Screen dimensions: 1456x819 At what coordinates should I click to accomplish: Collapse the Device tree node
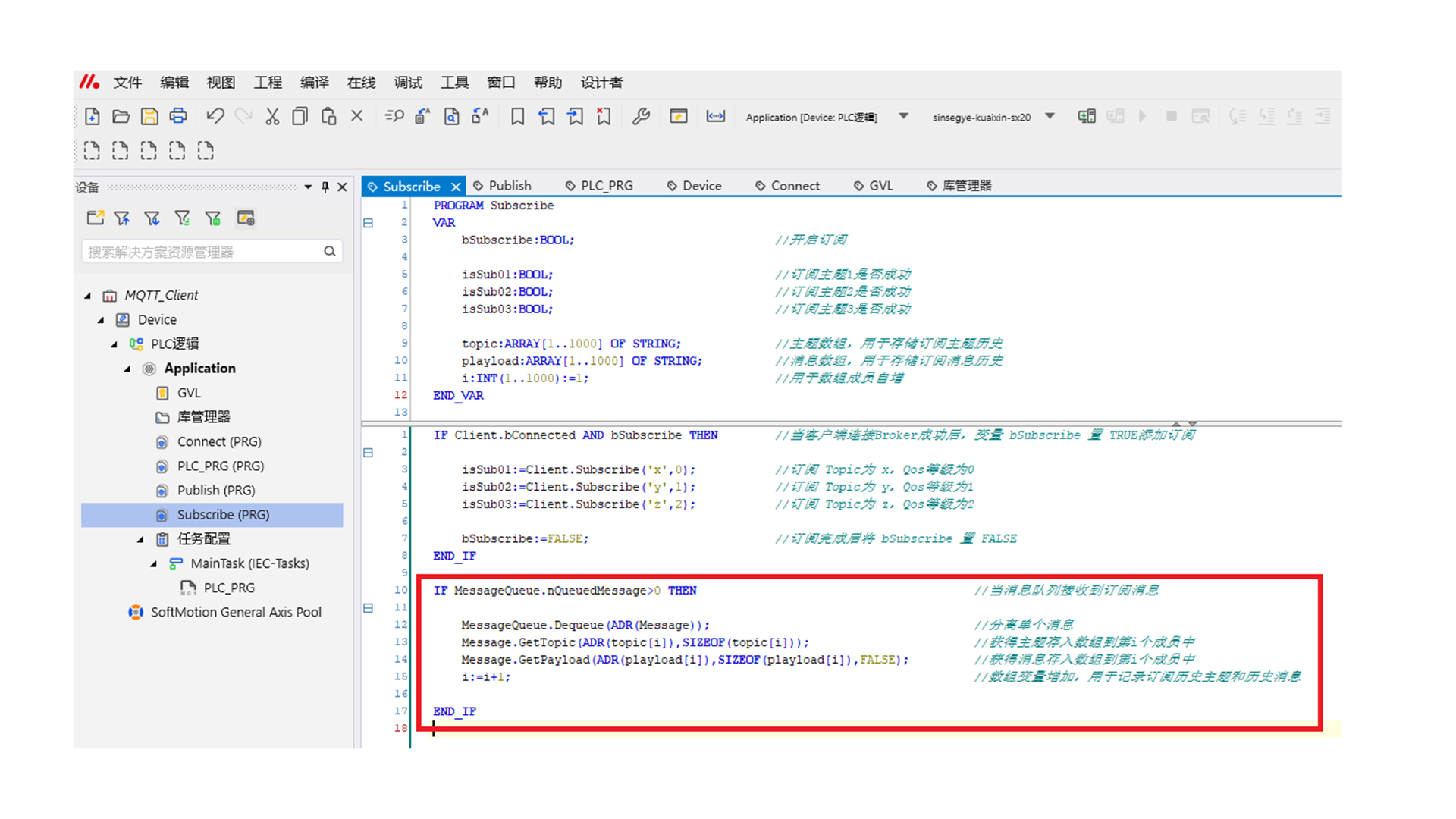[101, 320]
